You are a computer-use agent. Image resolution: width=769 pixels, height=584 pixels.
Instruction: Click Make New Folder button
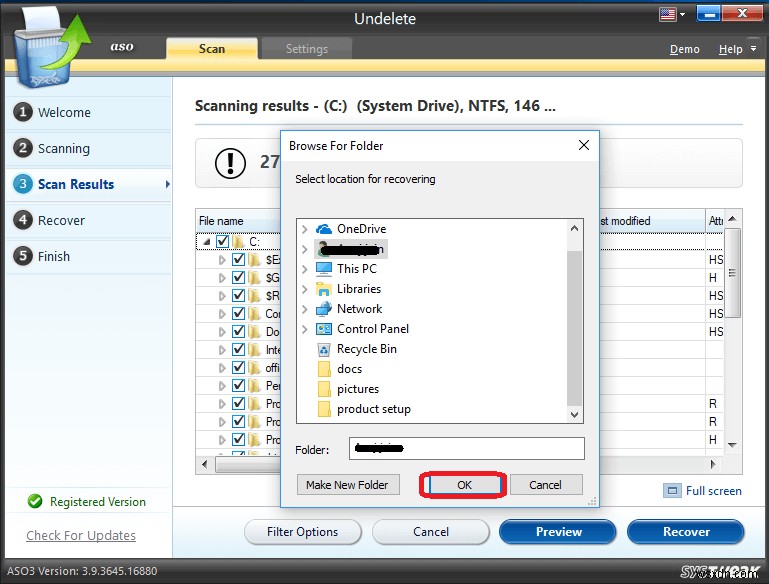(x=348, y=485)
